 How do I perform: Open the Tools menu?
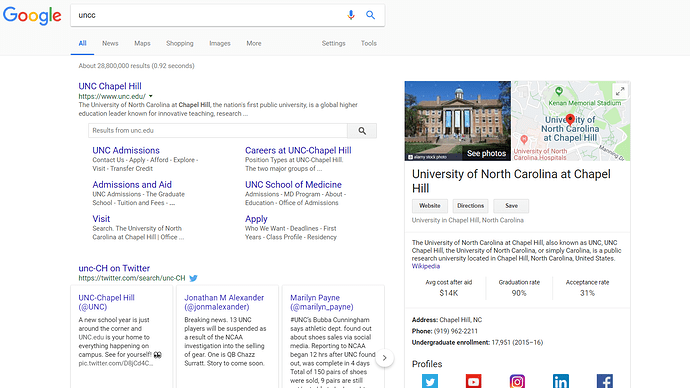[369, 43]
